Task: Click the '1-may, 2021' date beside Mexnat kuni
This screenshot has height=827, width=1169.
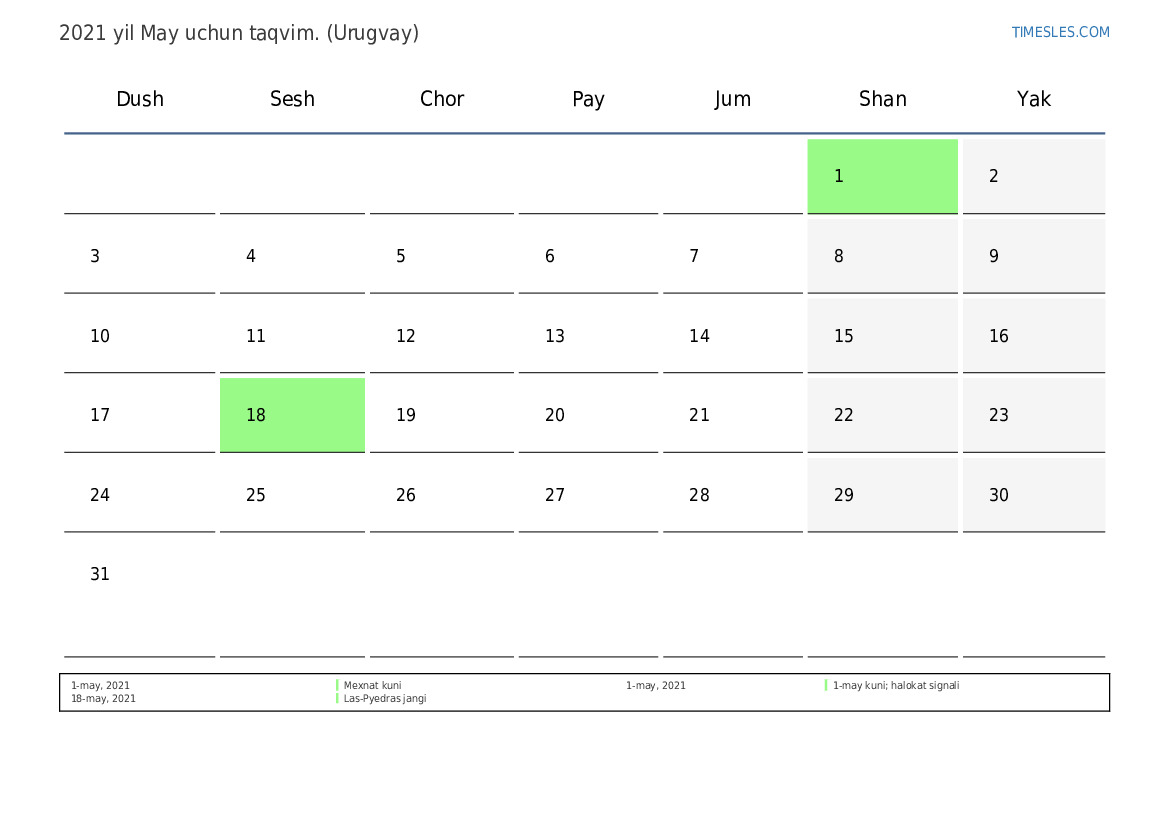Action: [x=100, y=685]
